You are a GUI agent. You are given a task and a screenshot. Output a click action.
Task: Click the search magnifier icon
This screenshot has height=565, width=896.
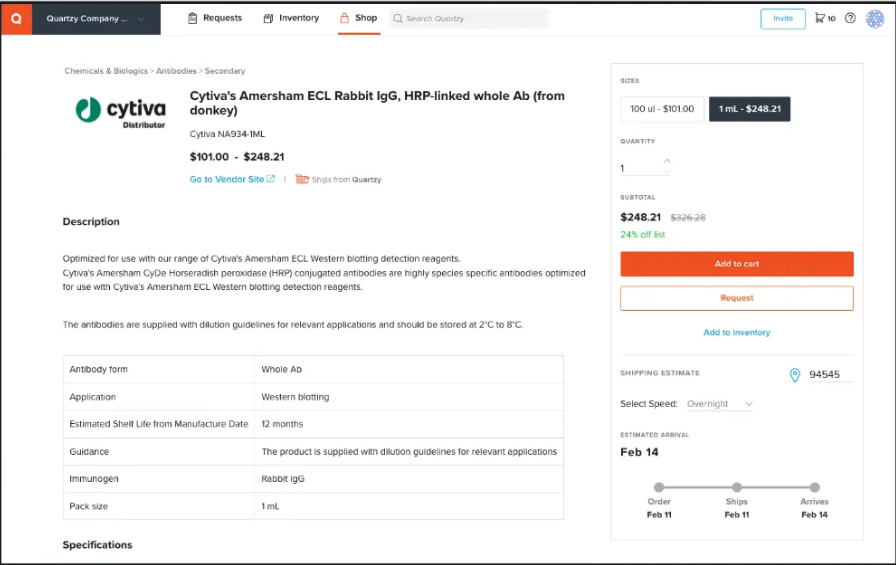(398, 18)
